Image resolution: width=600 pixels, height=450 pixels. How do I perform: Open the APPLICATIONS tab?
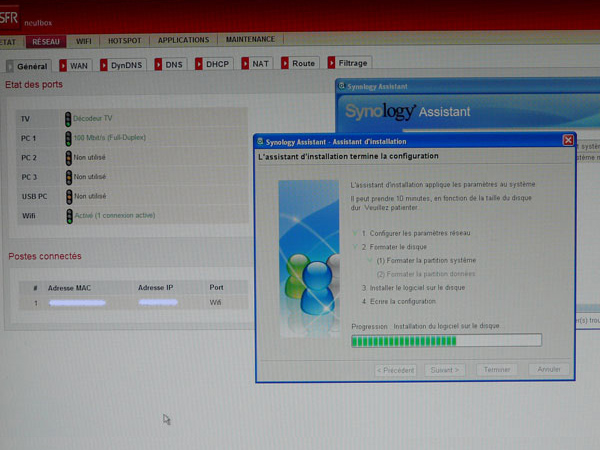click(183, 40)
